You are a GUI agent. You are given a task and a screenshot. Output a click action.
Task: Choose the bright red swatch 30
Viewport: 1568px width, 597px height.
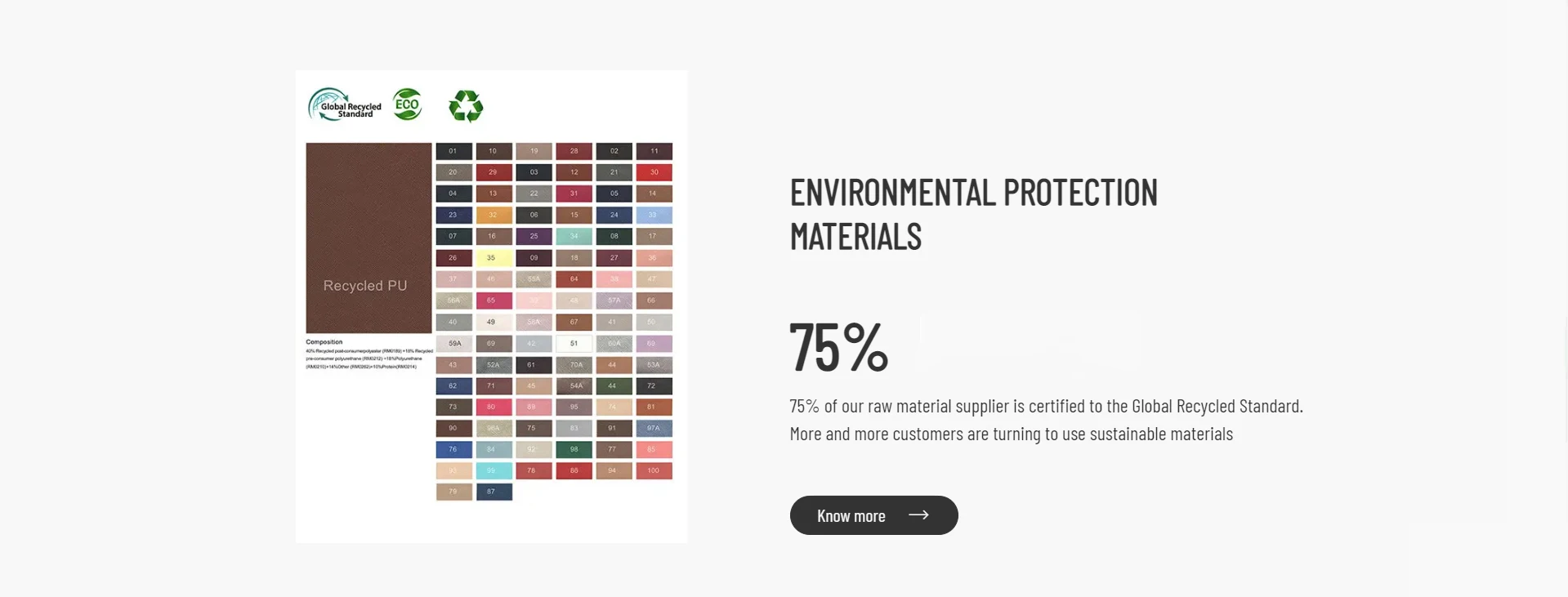654,172
